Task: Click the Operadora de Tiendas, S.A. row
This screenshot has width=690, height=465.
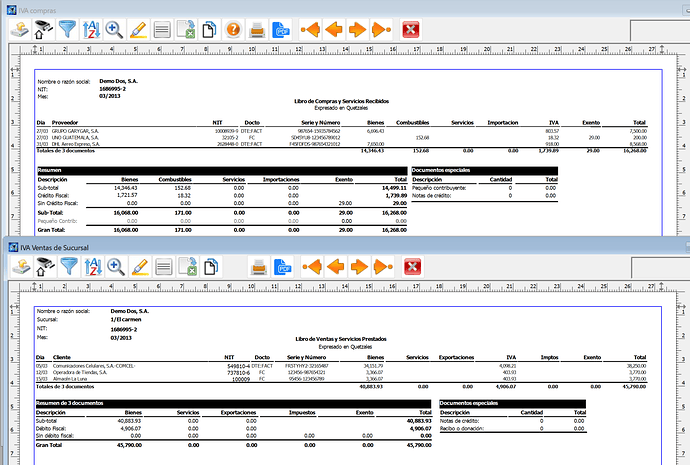Action: coord(341,372)
